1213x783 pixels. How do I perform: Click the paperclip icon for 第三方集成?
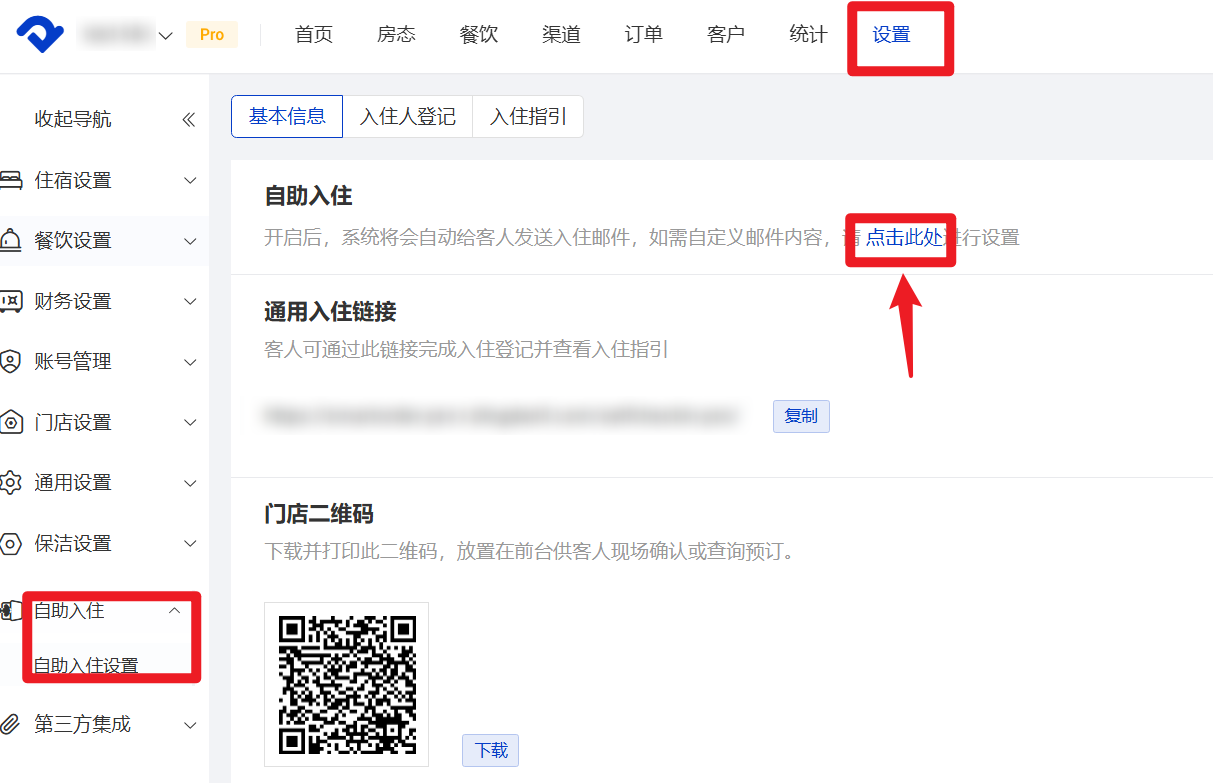(10, 725)
